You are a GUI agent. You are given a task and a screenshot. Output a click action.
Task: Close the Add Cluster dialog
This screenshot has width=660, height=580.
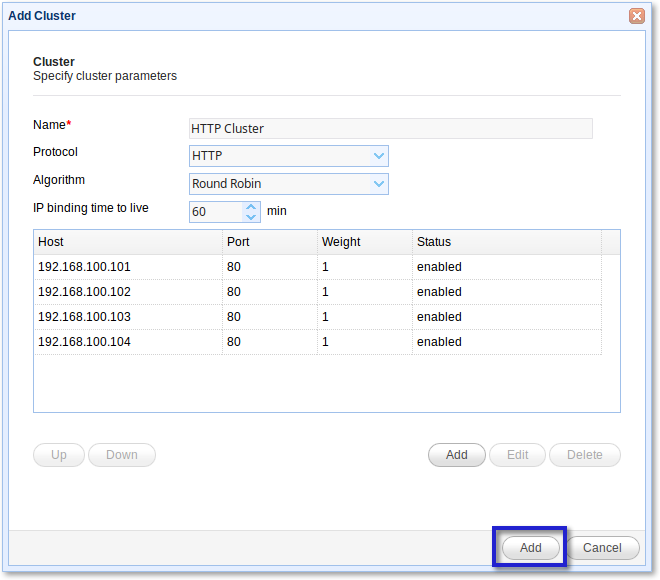[x=636, y=16]
